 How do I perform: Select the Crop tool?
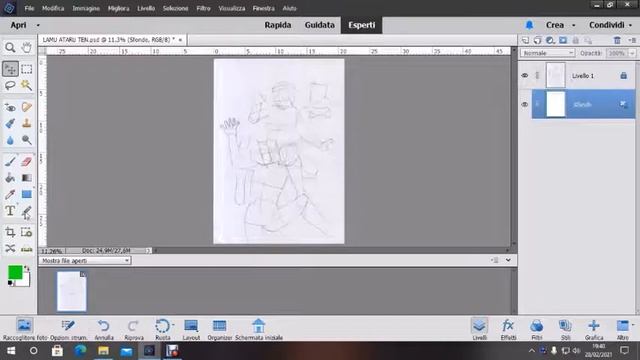[x=10, y=232]
